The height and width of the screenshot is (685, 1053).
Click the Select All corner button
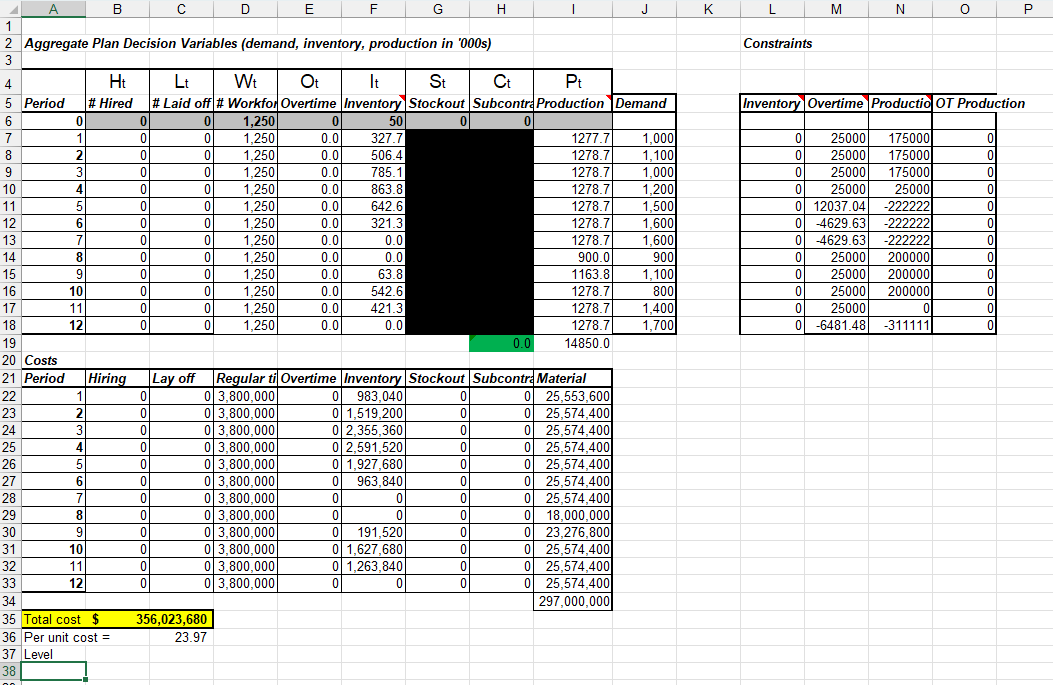point(10,8)
